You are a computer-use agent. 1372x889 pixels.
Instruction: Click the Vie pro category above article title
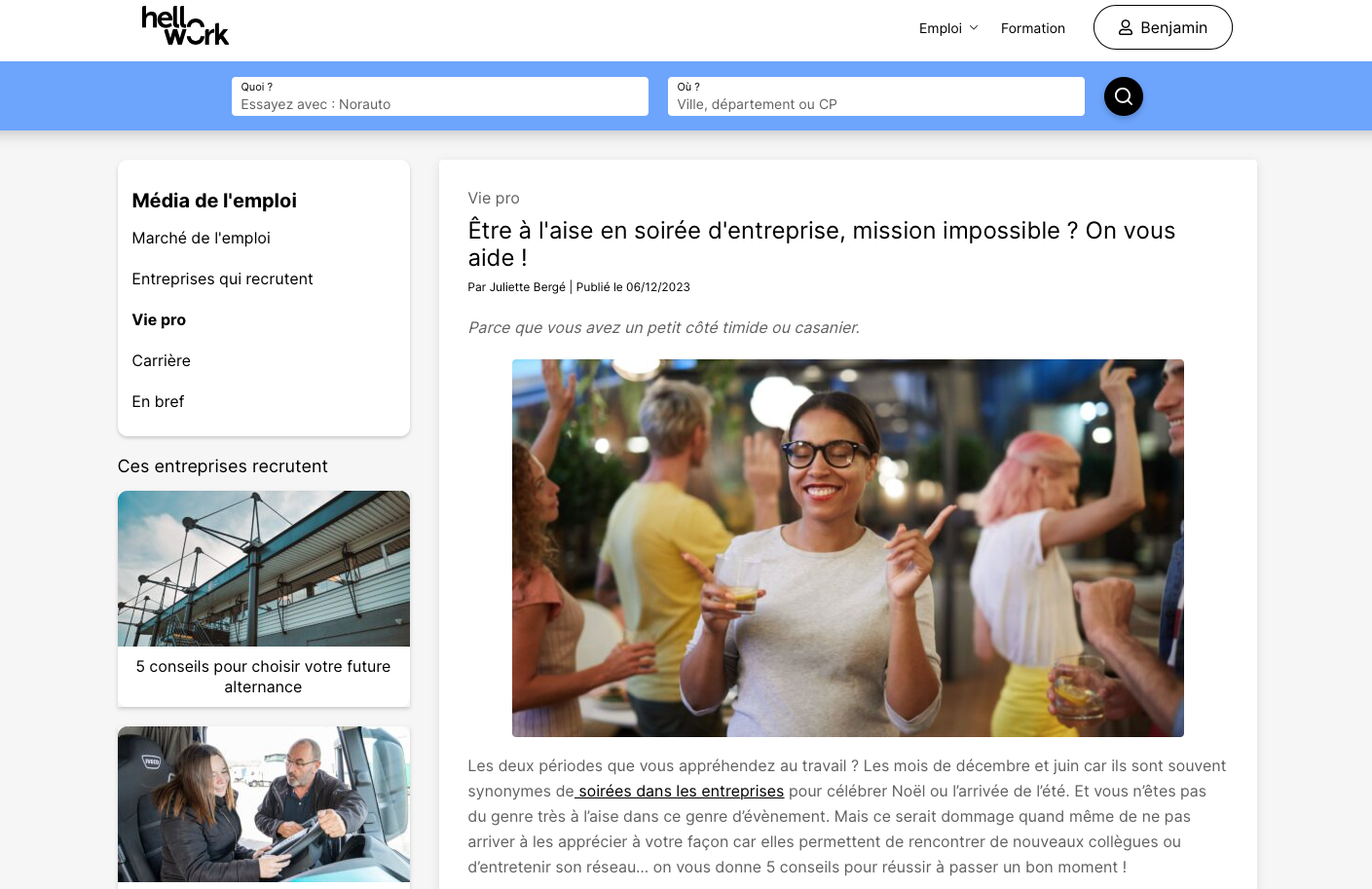click(x=494, y=198)
